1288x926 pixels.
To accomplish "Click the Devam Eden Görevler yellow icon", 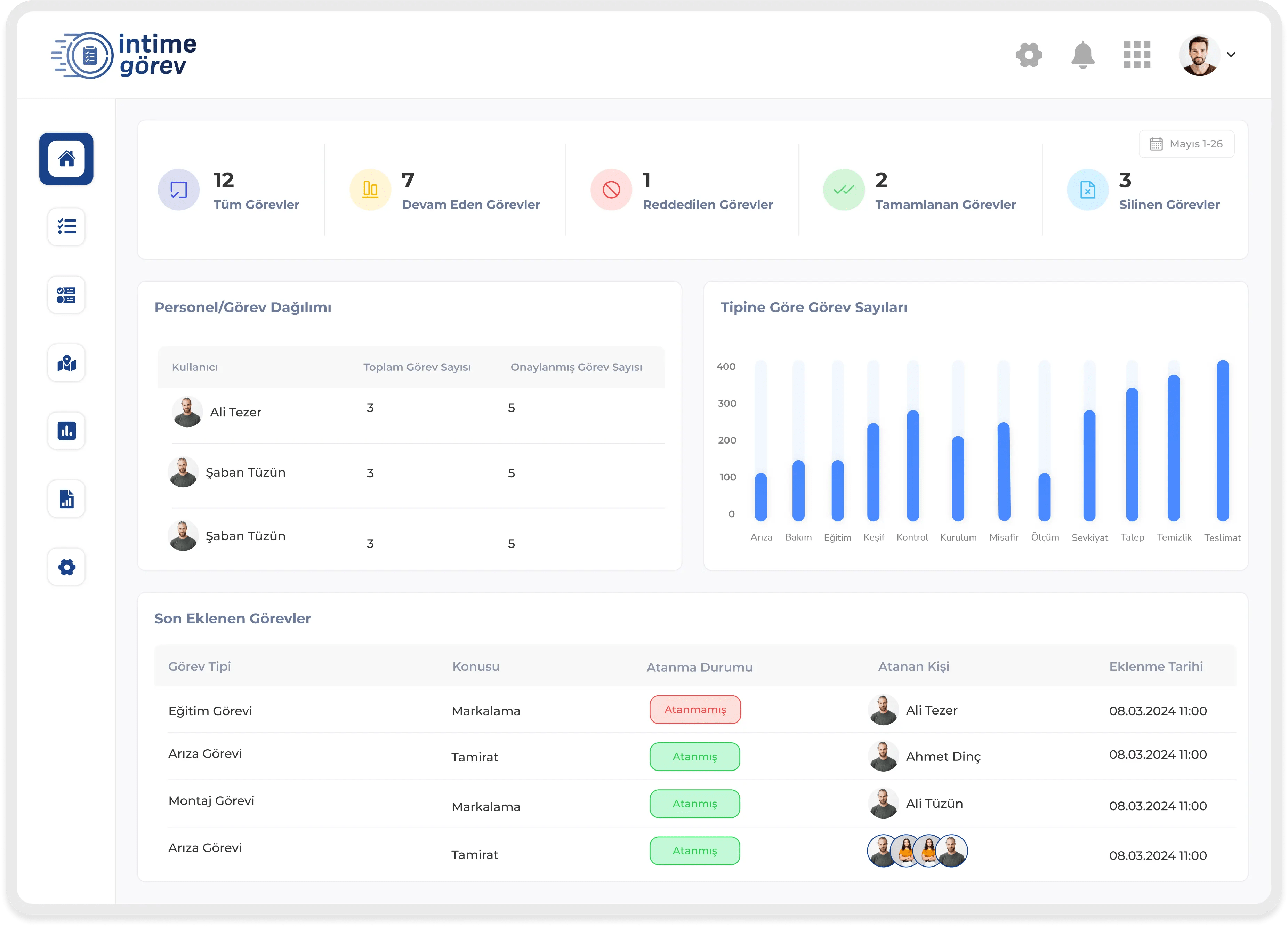I will 370,190.
